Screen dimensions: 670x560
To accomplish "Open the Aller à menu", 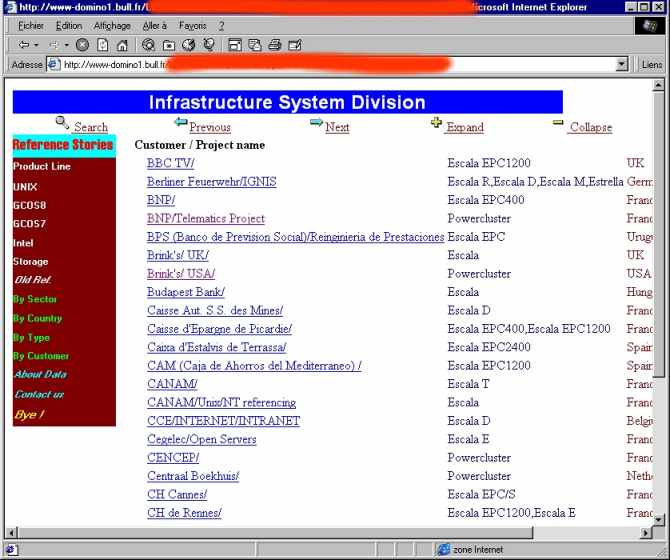I will pos(154,26).
